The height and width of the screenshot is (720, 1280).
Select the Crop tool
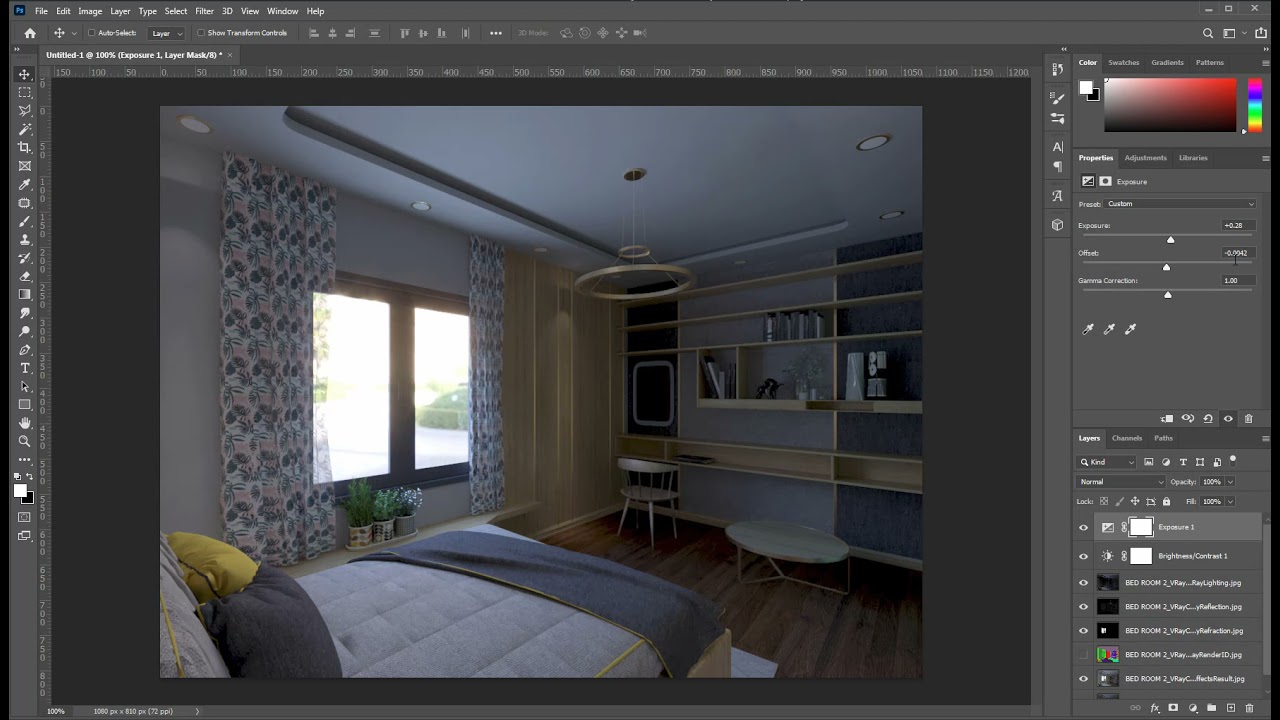click(25, 147)
